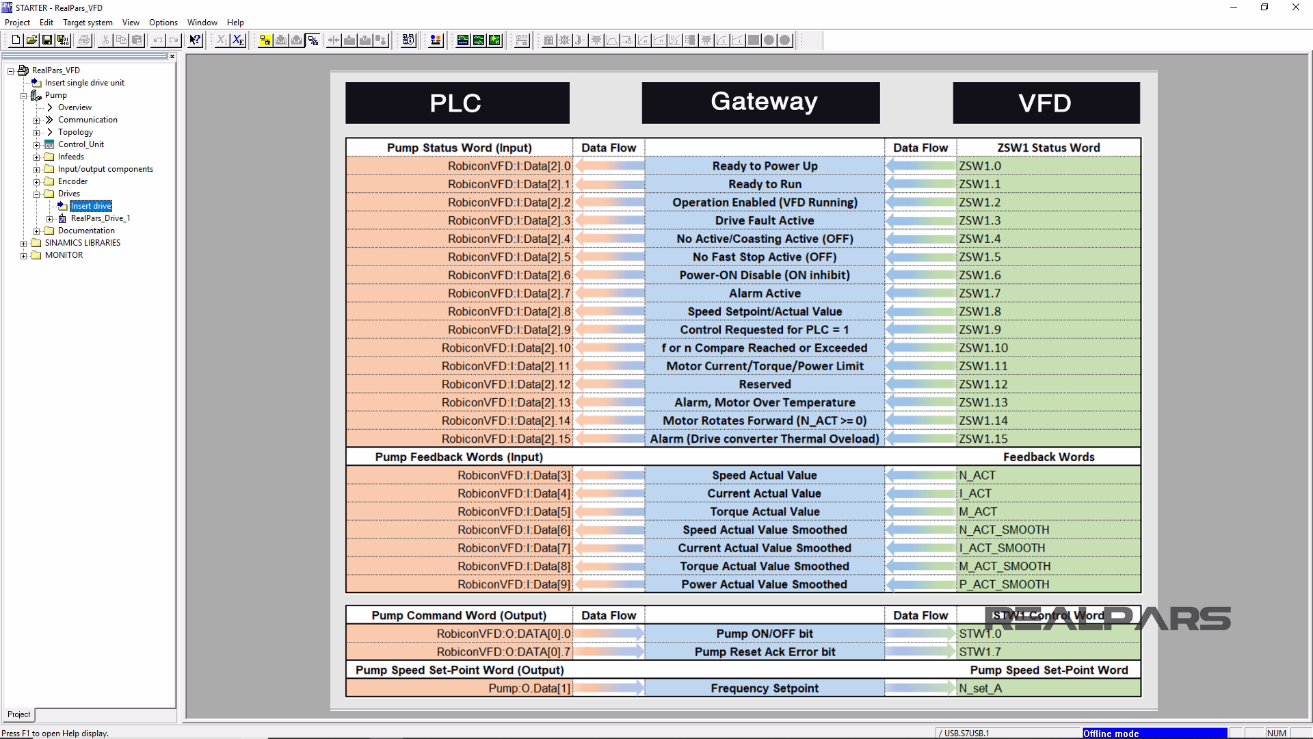Open the View menu
1313x739 pixels.
coord(131,22)
